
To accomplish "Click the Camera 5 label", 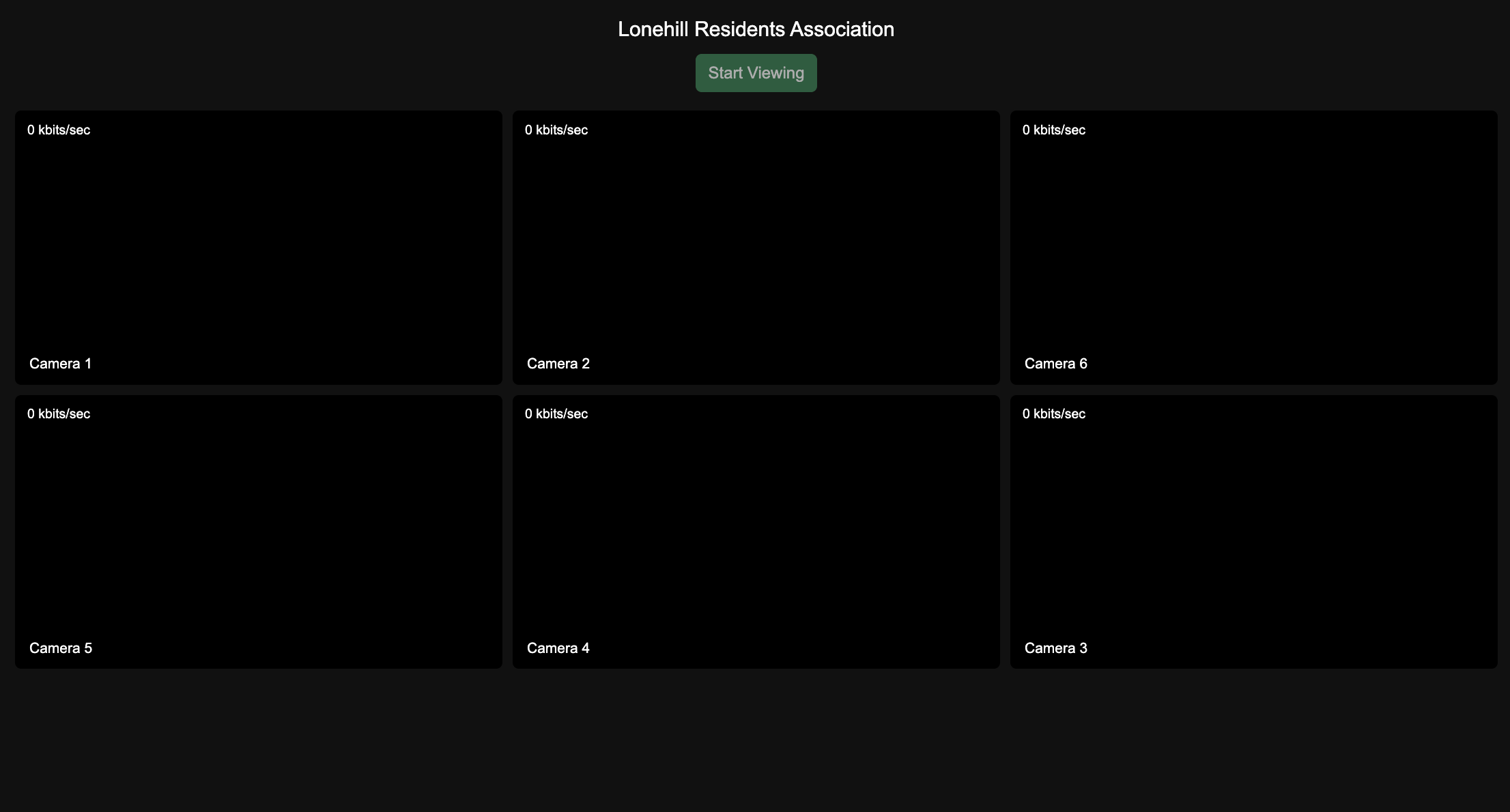I will (x=60, y=648).
